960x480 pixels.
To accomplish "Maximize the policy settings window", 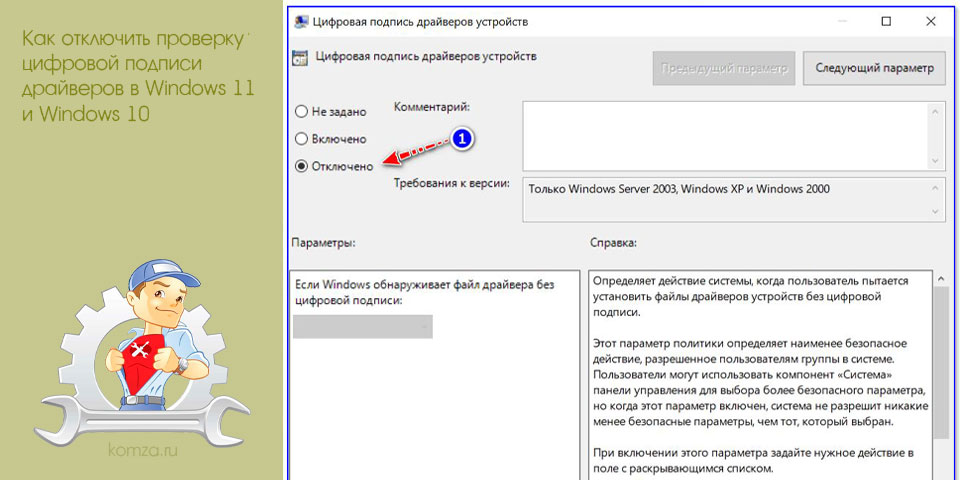I will click(886, 21).
